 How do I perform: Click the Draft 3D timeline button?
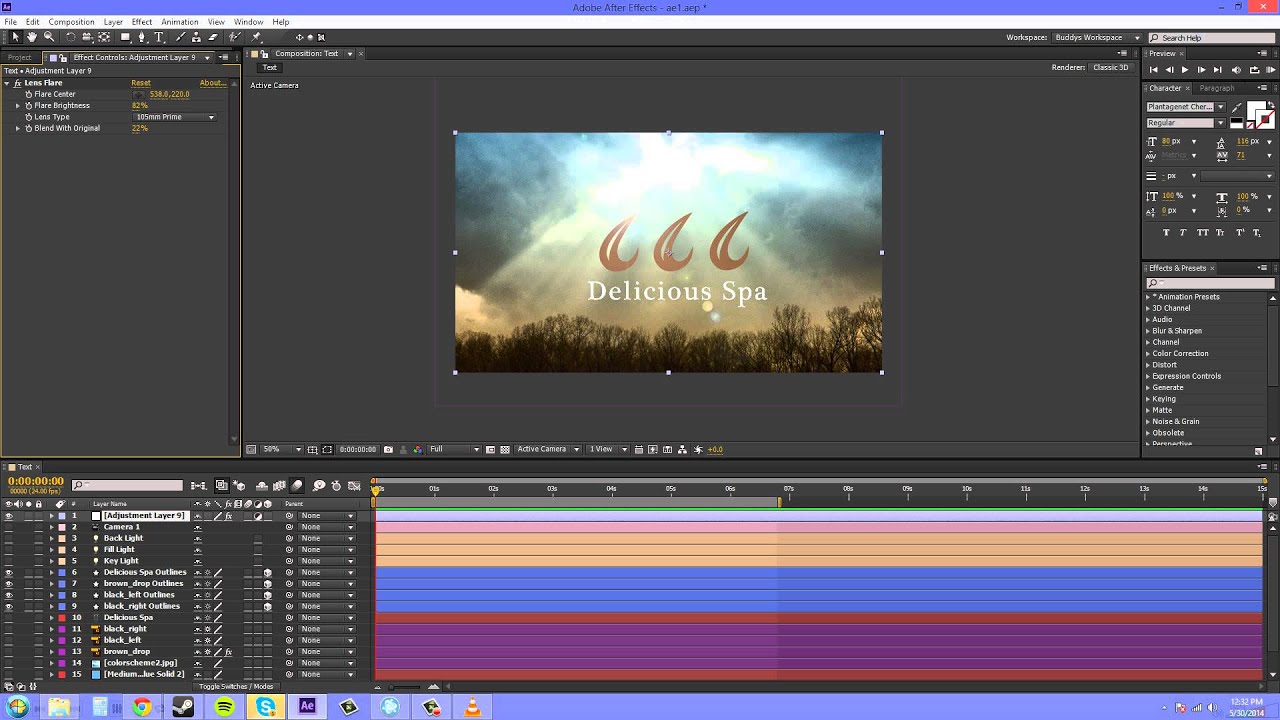click(x=239, y=486)
